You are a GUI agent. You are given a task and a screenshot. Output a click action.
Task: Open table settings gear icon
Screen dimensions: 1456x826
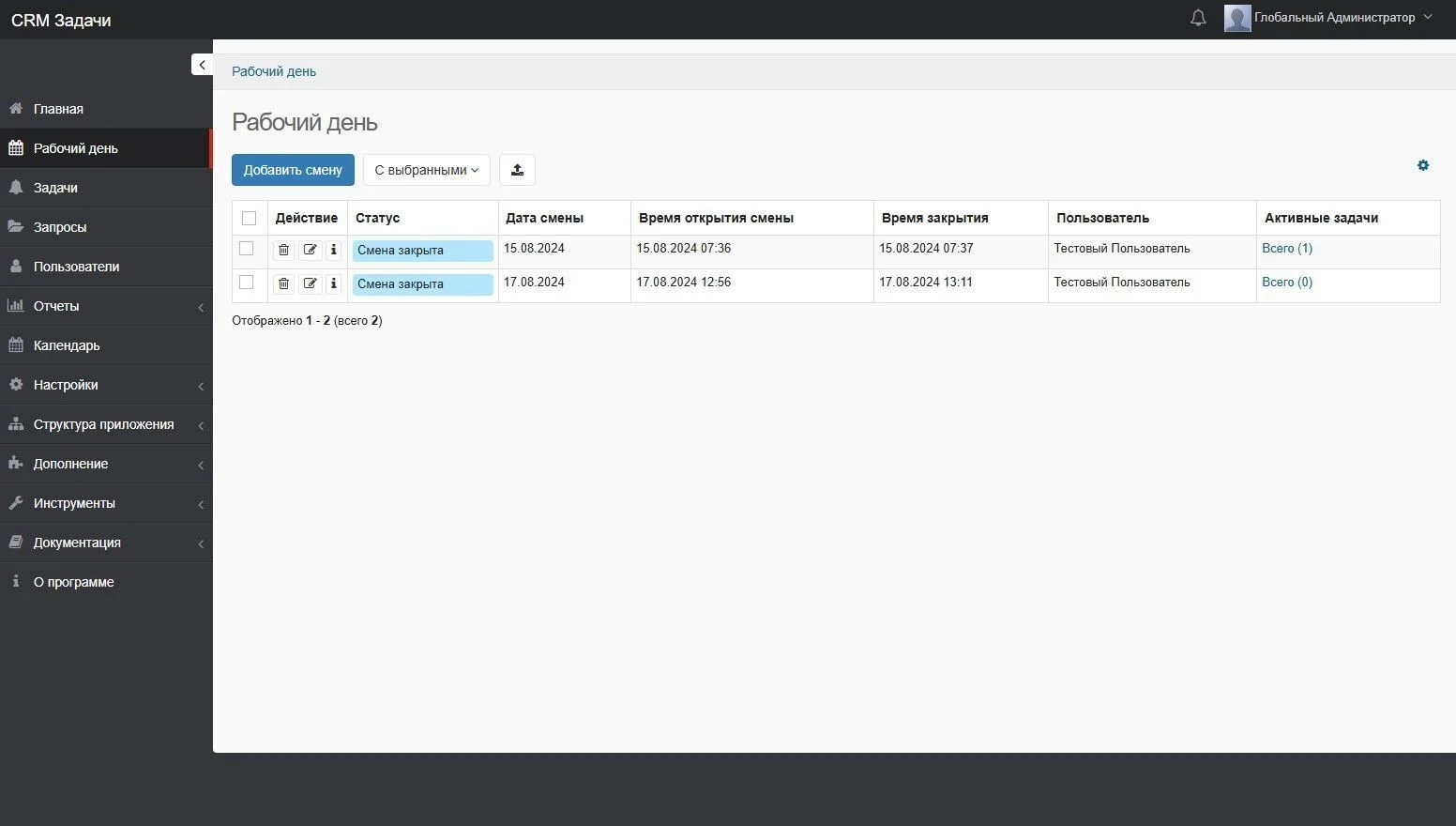1423,165
